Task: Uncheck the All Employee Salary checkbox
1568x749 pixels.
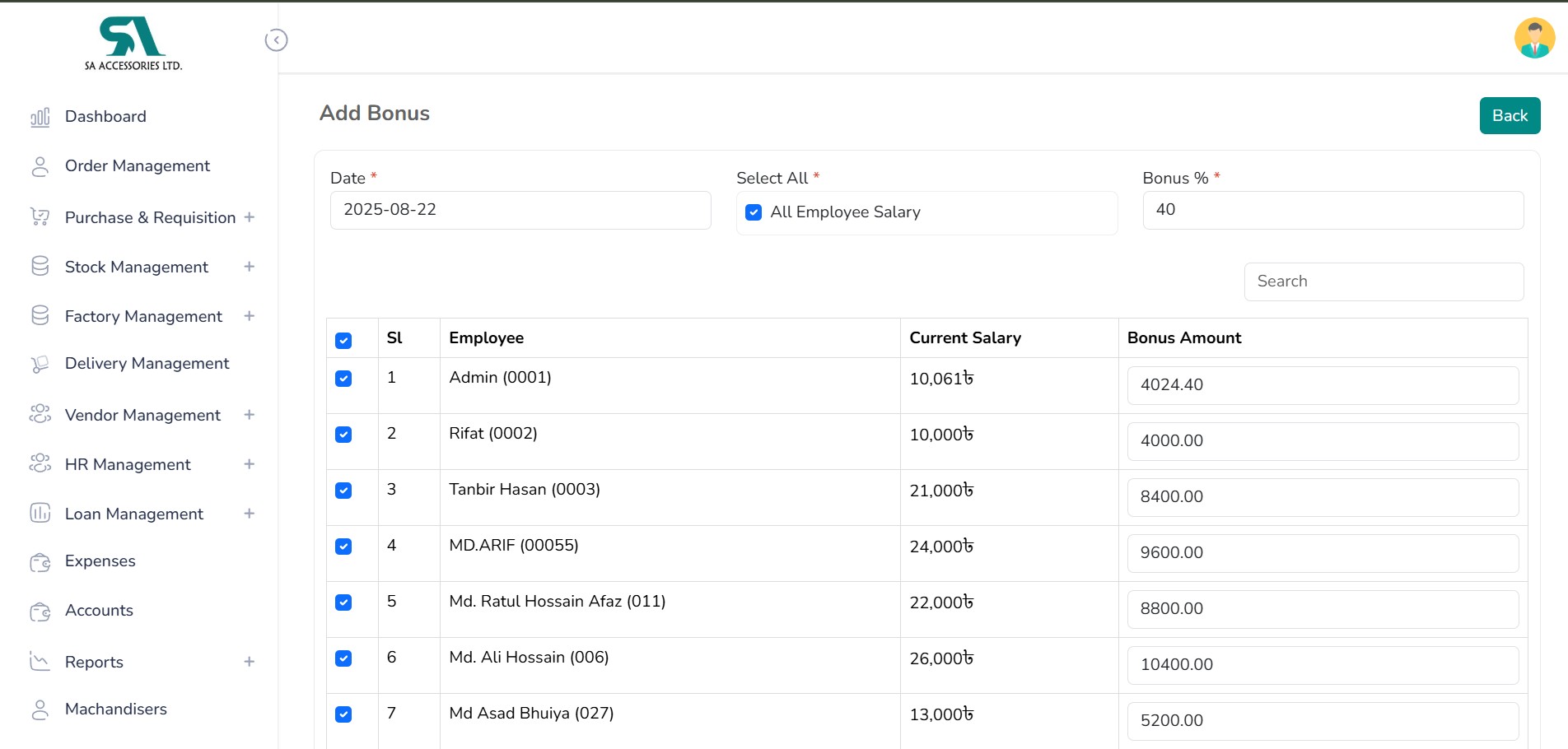Action: coord(754,212)
